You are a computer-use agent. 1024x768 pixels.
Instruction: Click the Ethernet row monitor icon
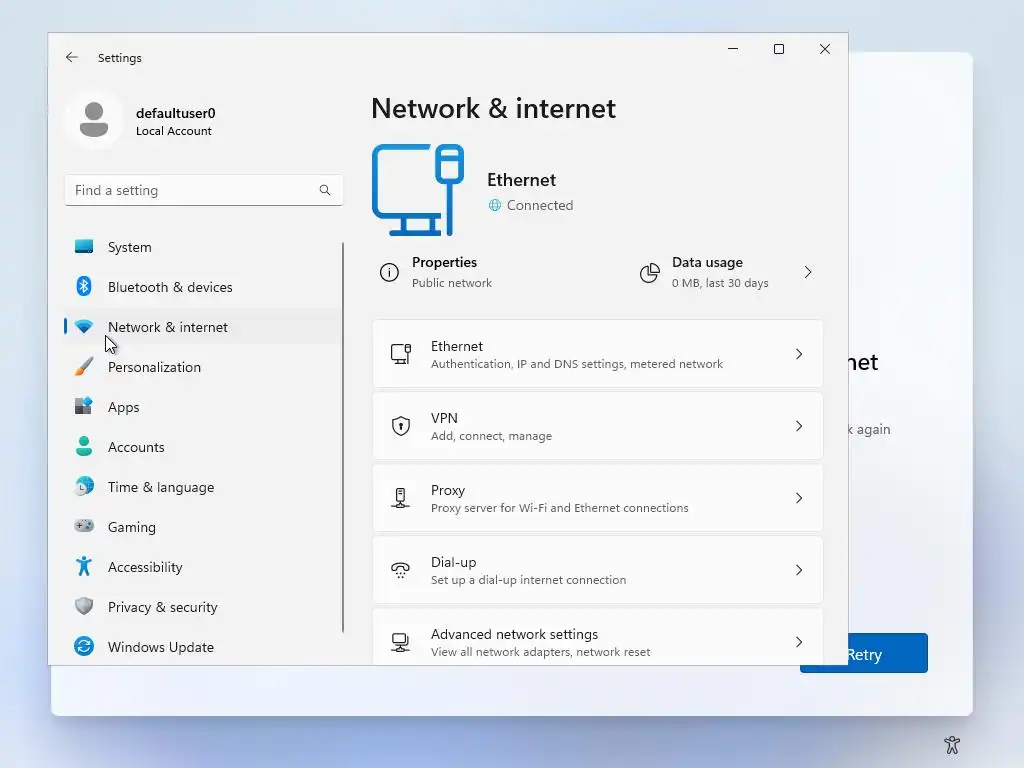400,354
